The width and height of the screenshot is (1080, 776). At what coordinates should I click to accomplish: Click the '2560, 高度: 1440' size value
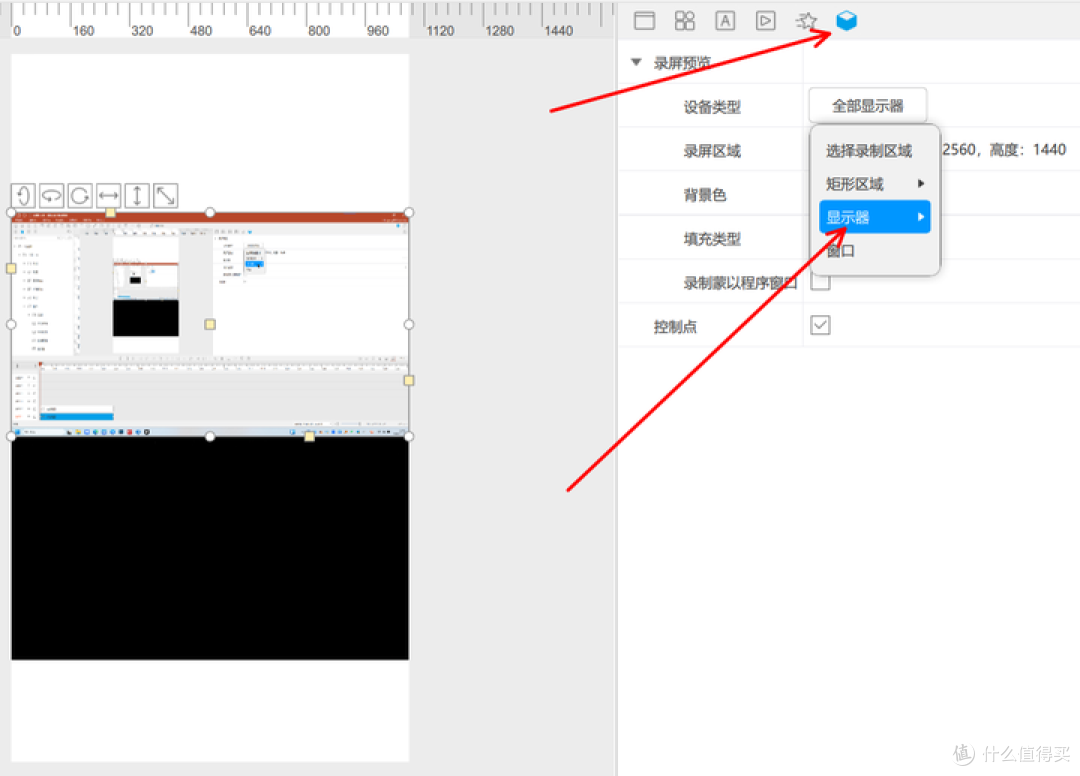coord(1004,149)
